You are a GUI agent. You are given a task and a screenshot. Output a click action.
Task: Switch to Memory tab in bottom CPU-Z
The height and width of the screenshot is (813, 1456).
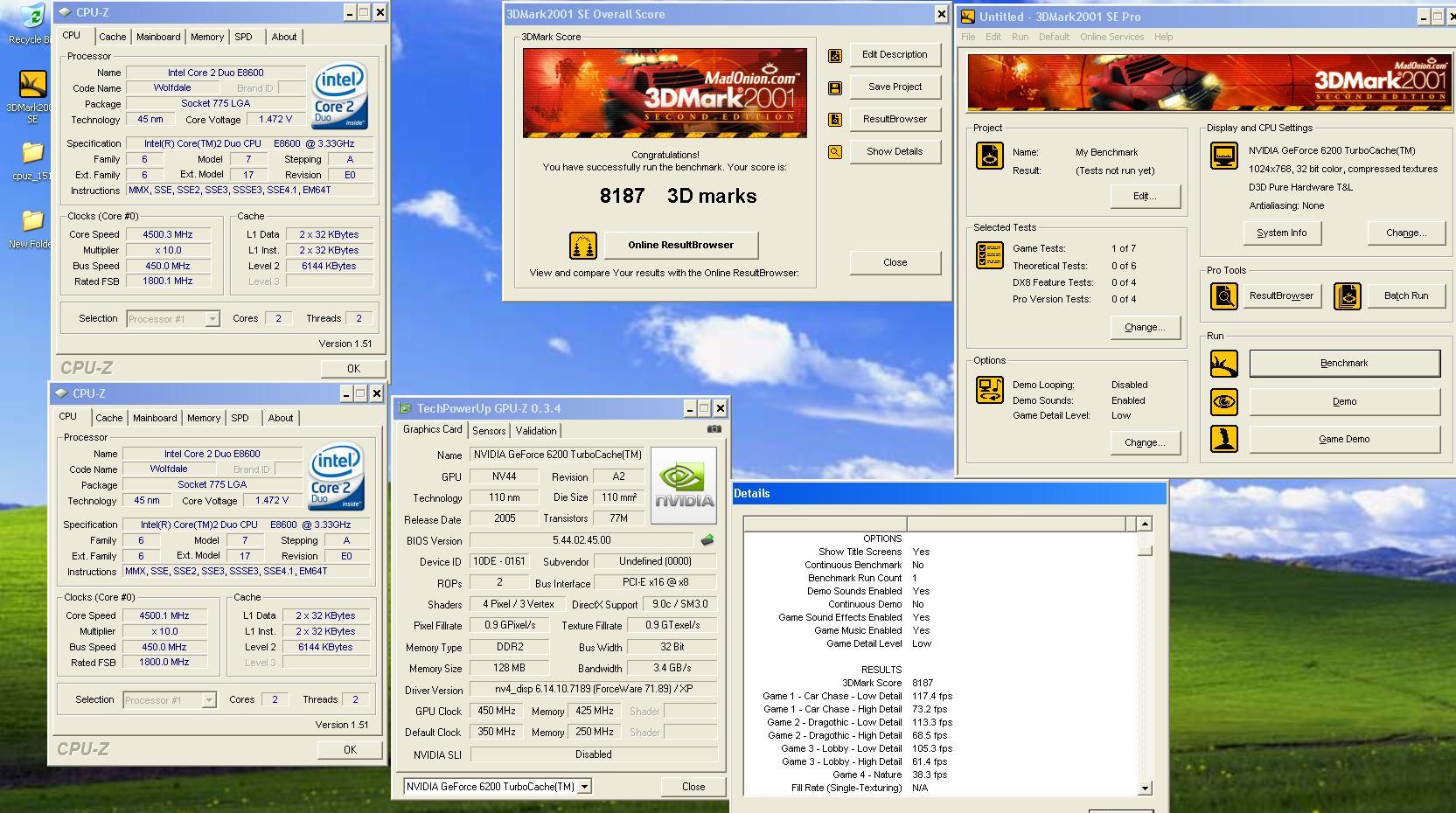(x=204, y=418)
